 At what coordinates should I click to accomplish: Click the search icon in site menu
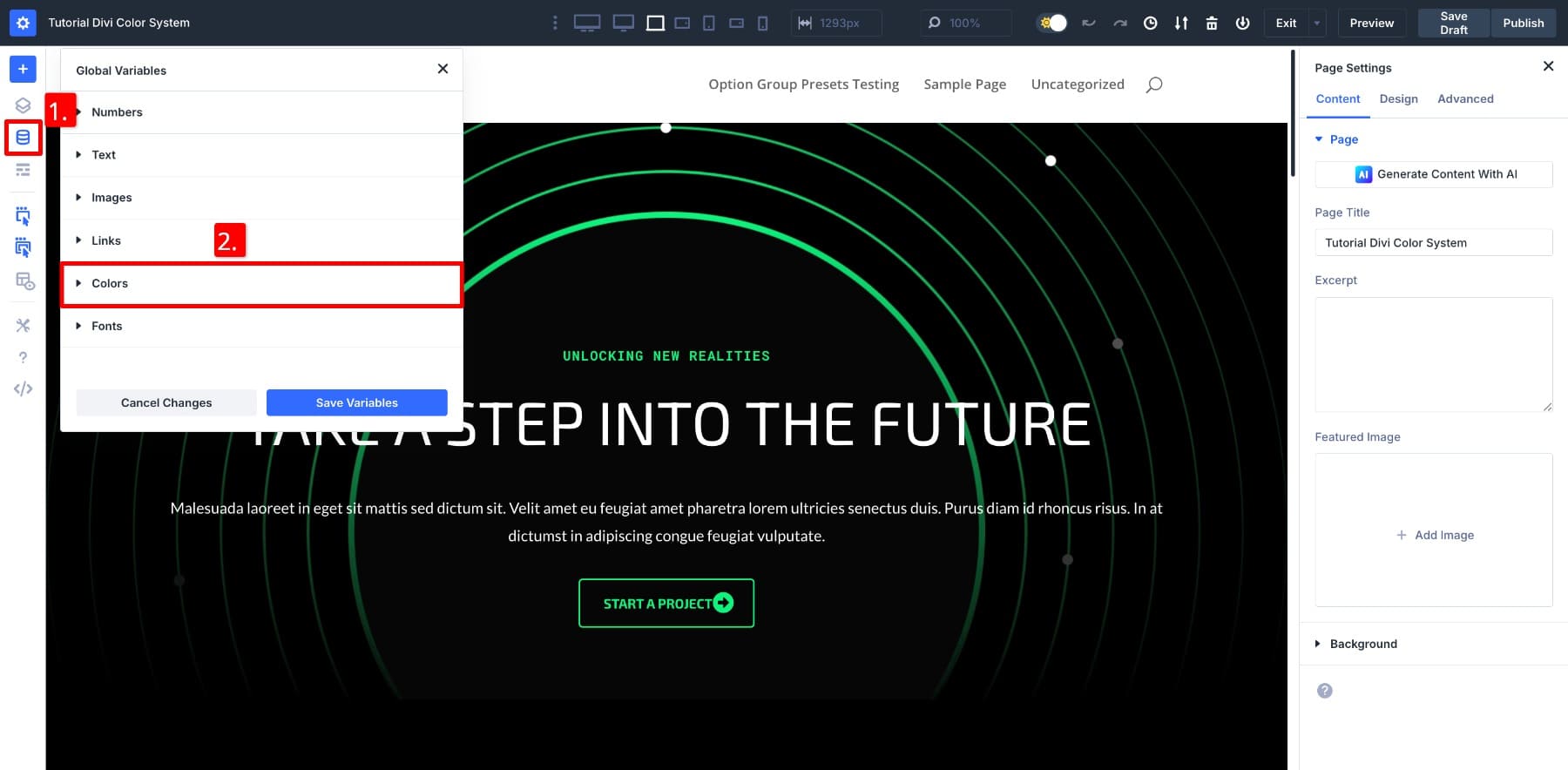(x=1154, y=84)
